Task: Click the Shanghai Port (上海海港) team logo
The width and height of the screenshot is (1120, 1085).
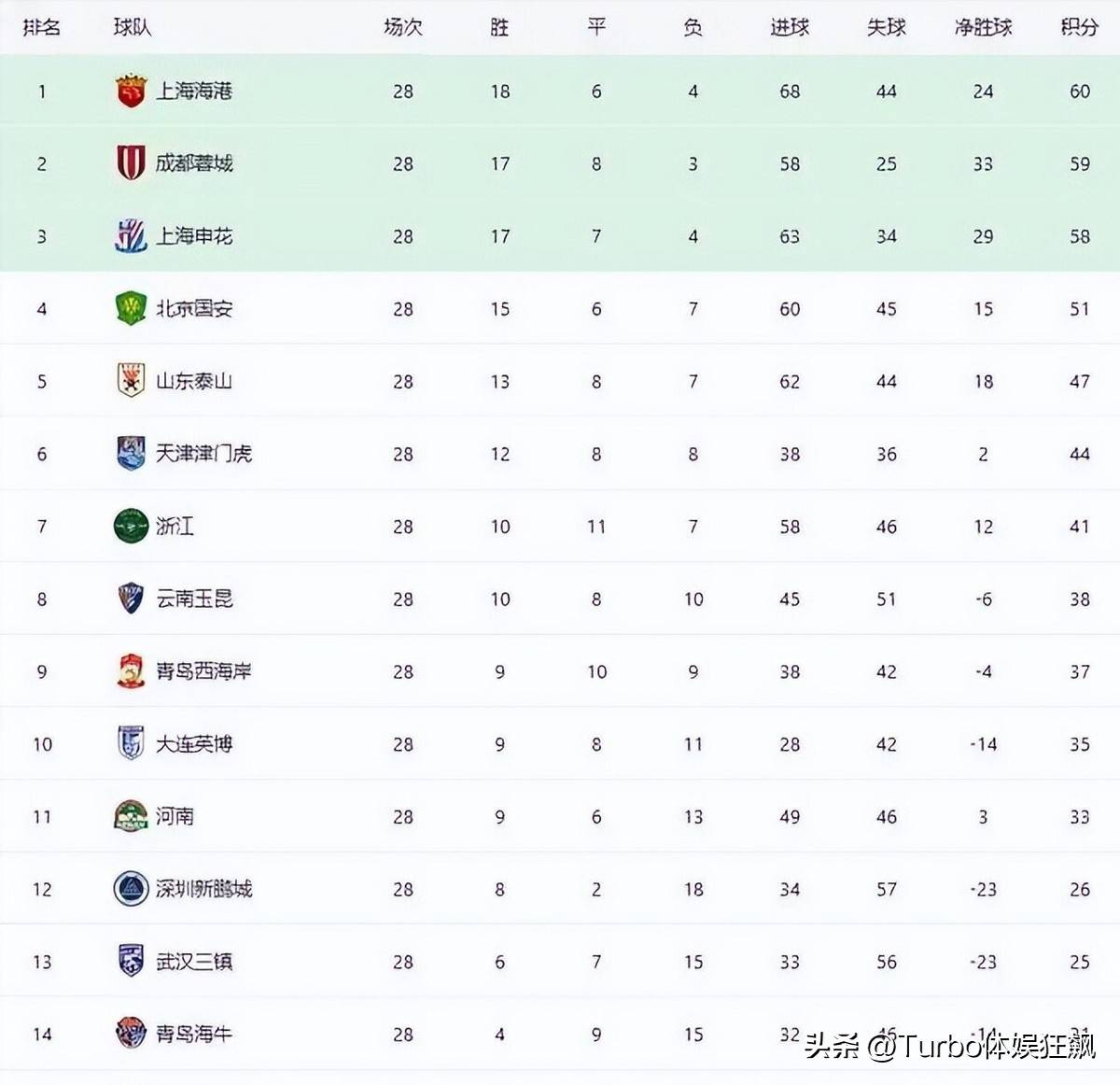Action: click(131, 91)
